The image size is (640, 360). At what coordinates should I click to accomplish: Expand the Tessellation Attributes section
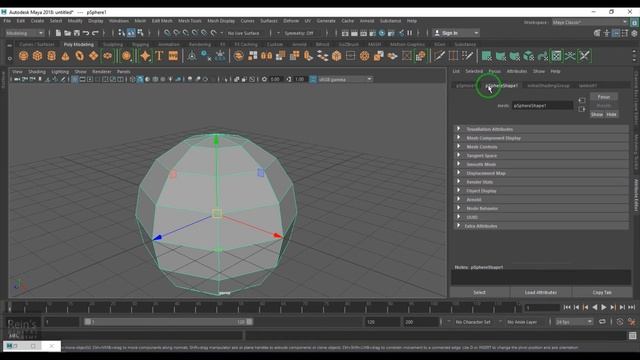coord(541,129)
